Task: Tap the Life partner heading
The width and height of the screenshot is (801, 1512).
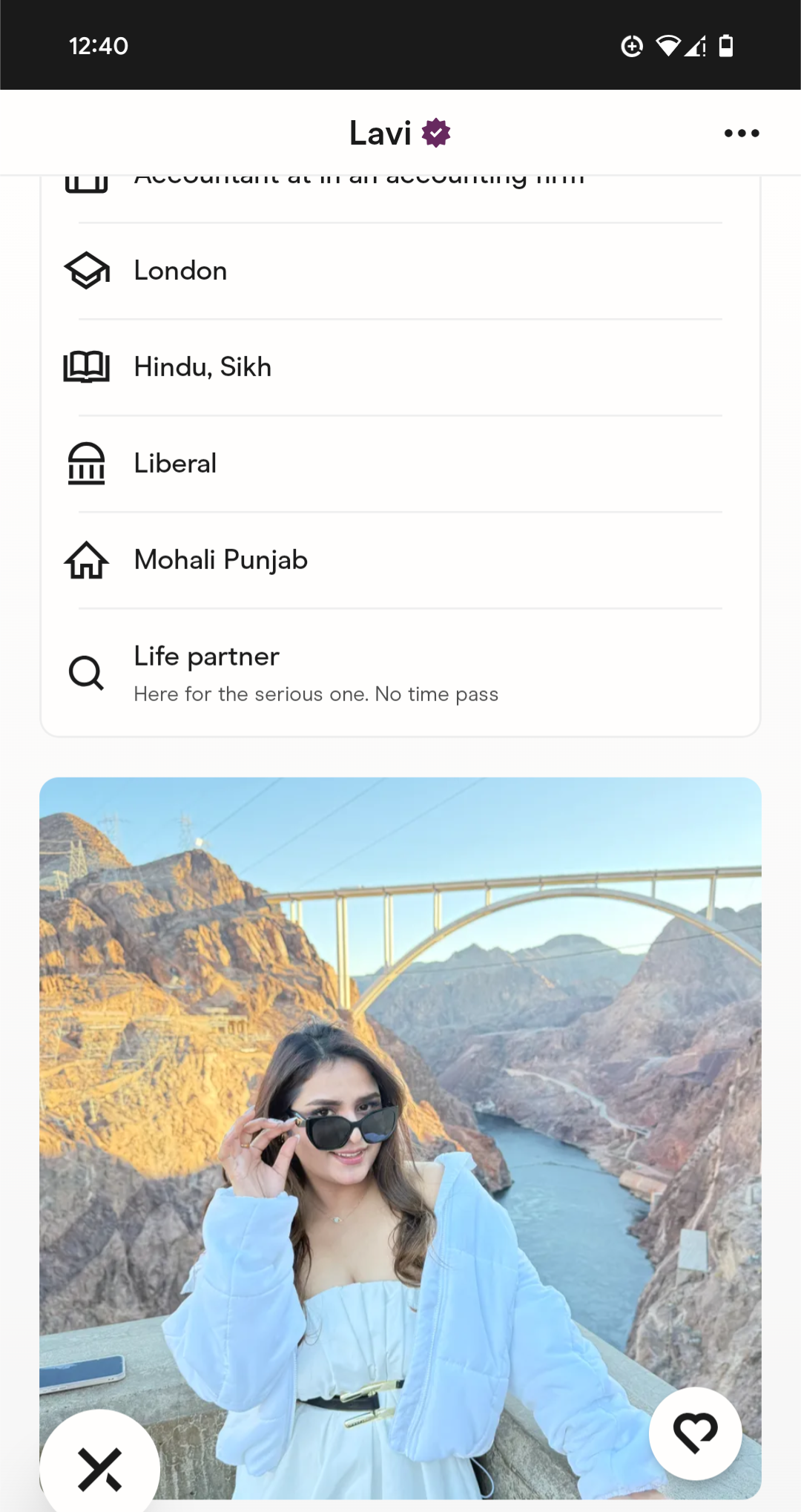Action: (206, 657)
